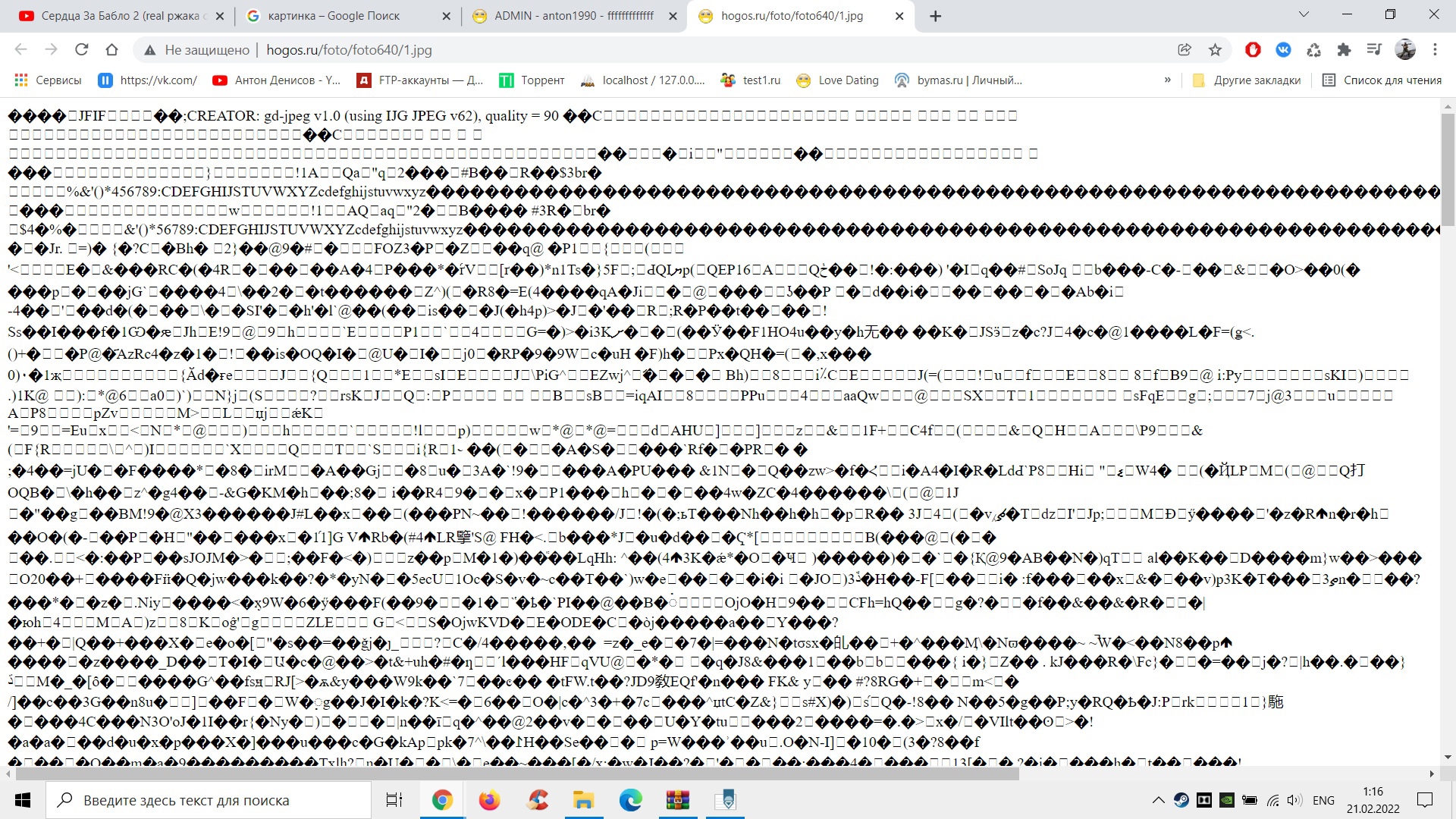Screen dimensions: 1456x819
Task: Open the media control playlist icon
Action: click(1374, 49)
